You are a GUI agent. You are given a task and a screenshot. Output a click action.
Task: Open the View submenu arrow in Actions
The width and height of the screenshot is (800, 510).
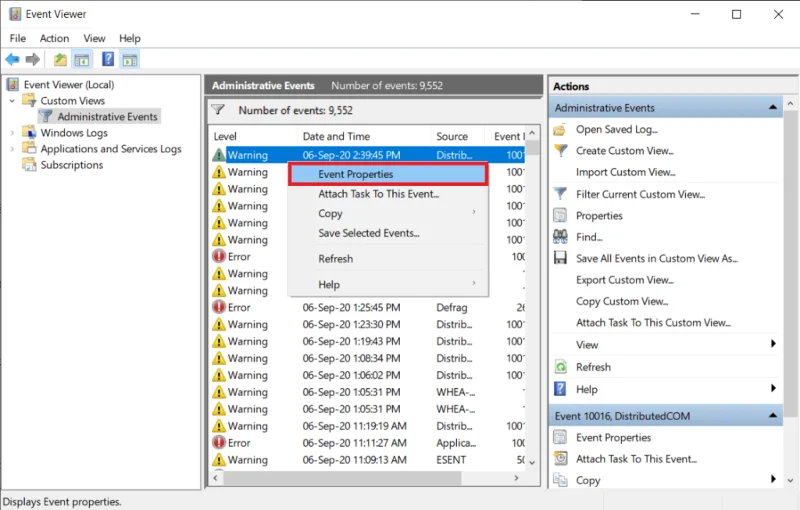pos(773,344)
